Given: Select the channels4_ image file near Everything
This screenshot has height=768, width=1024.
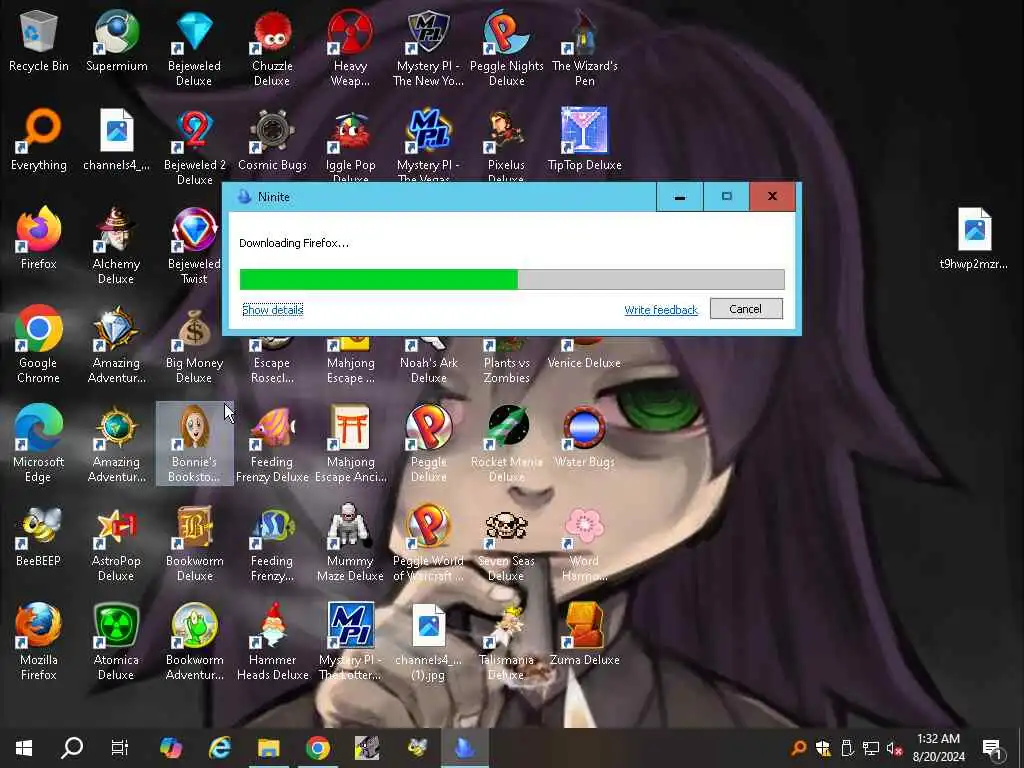Looking at the screenshot, I should pos(117,140).
